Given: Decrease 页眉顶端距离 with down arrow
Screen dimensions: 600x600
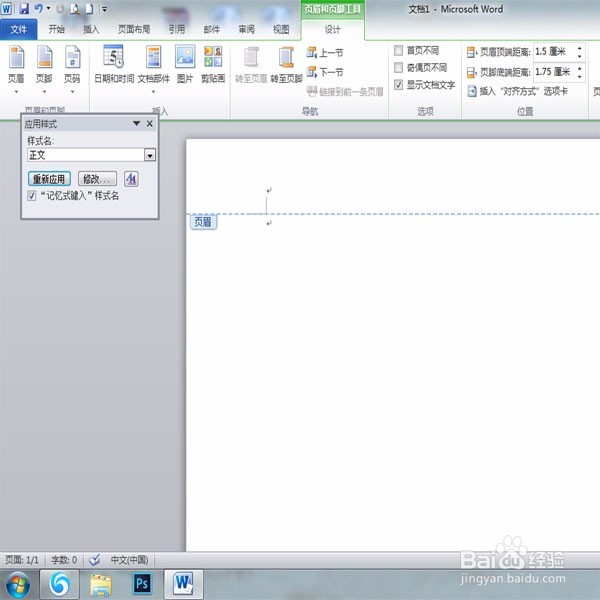Looking at the screenshot, I should point(580,56).
